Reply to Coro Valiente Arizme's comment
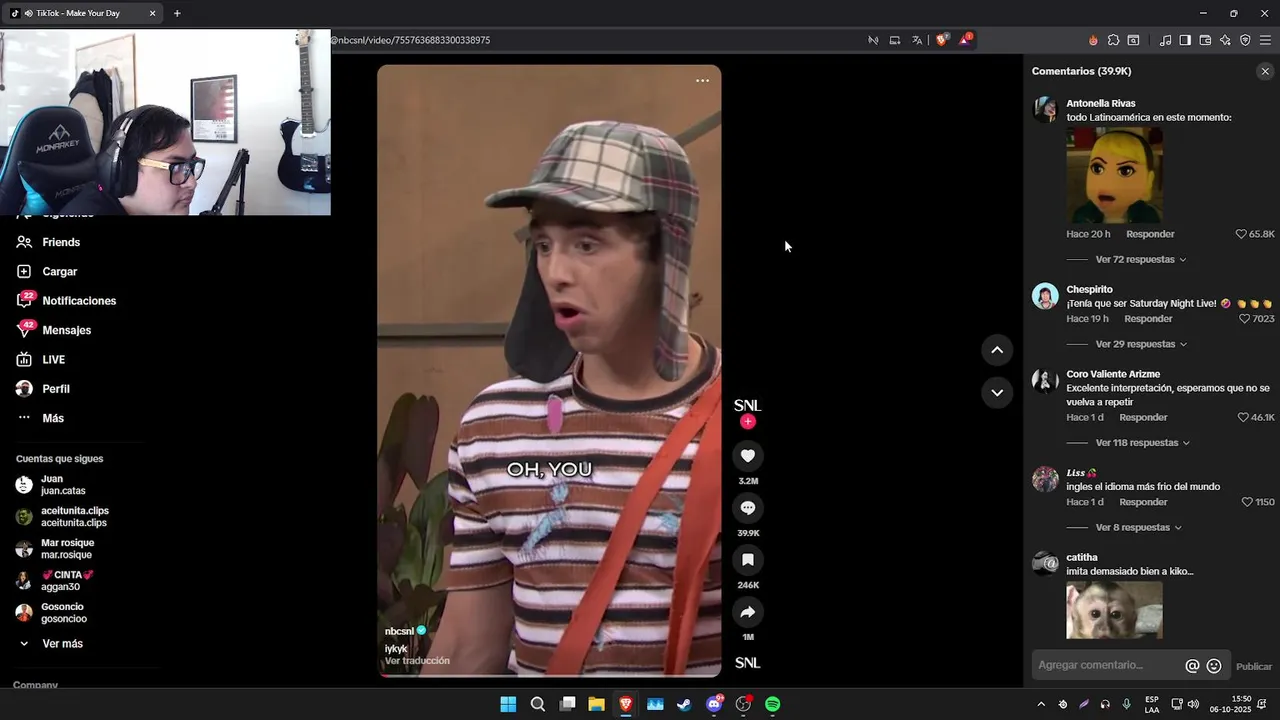Screen dimensions: 1280x720 click(x=1143, y=417)
